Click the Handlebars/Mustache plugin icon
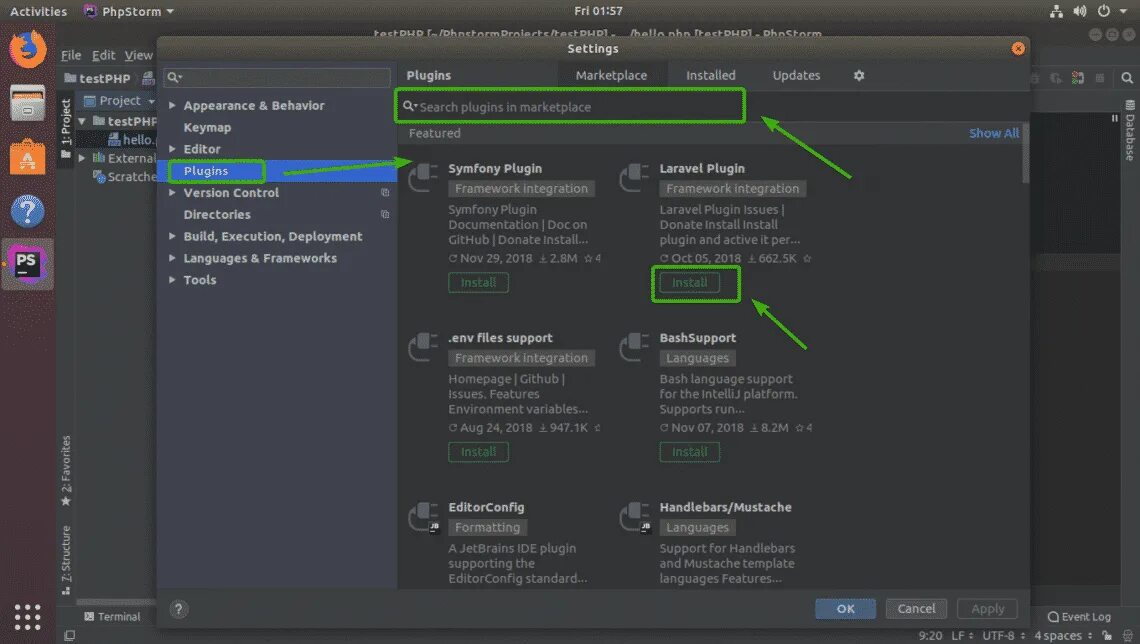This screenshot has height=644, width=1140. point(634,517)
